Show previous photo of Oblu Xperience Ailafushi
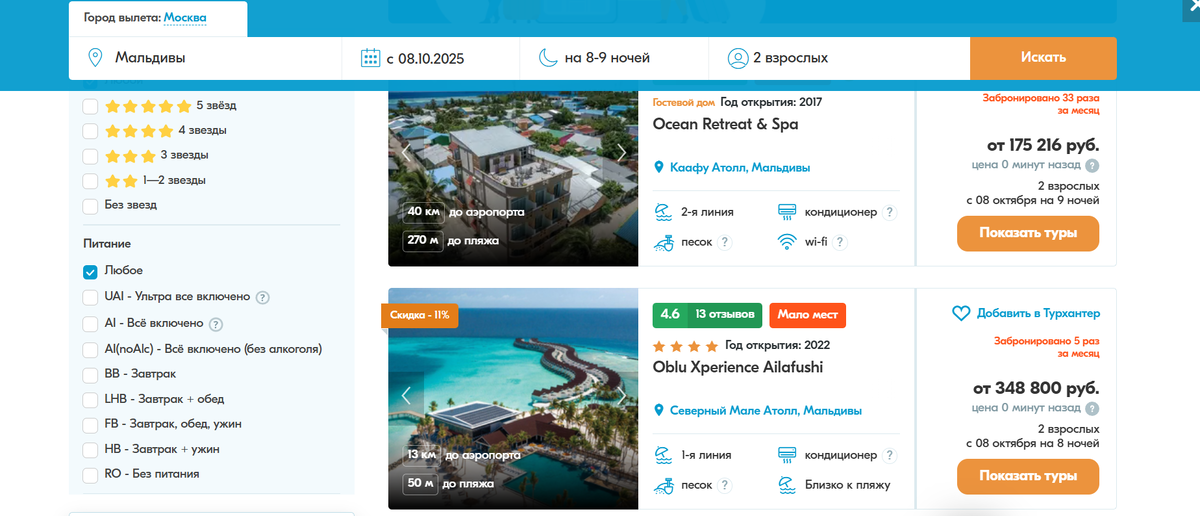 (x=406, y=395)
